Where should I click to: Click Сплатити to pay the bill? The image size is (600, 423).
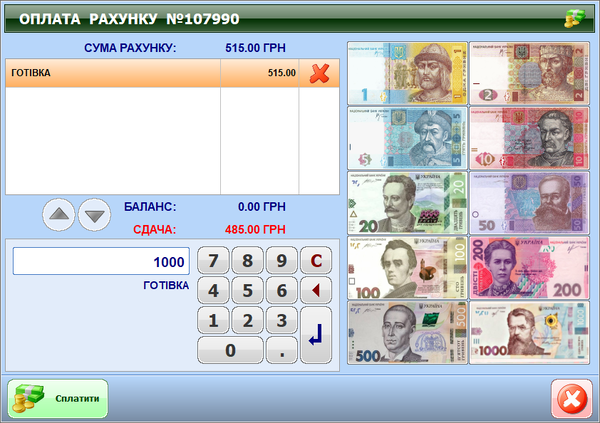pyautogui.click(x=59, y=398)
